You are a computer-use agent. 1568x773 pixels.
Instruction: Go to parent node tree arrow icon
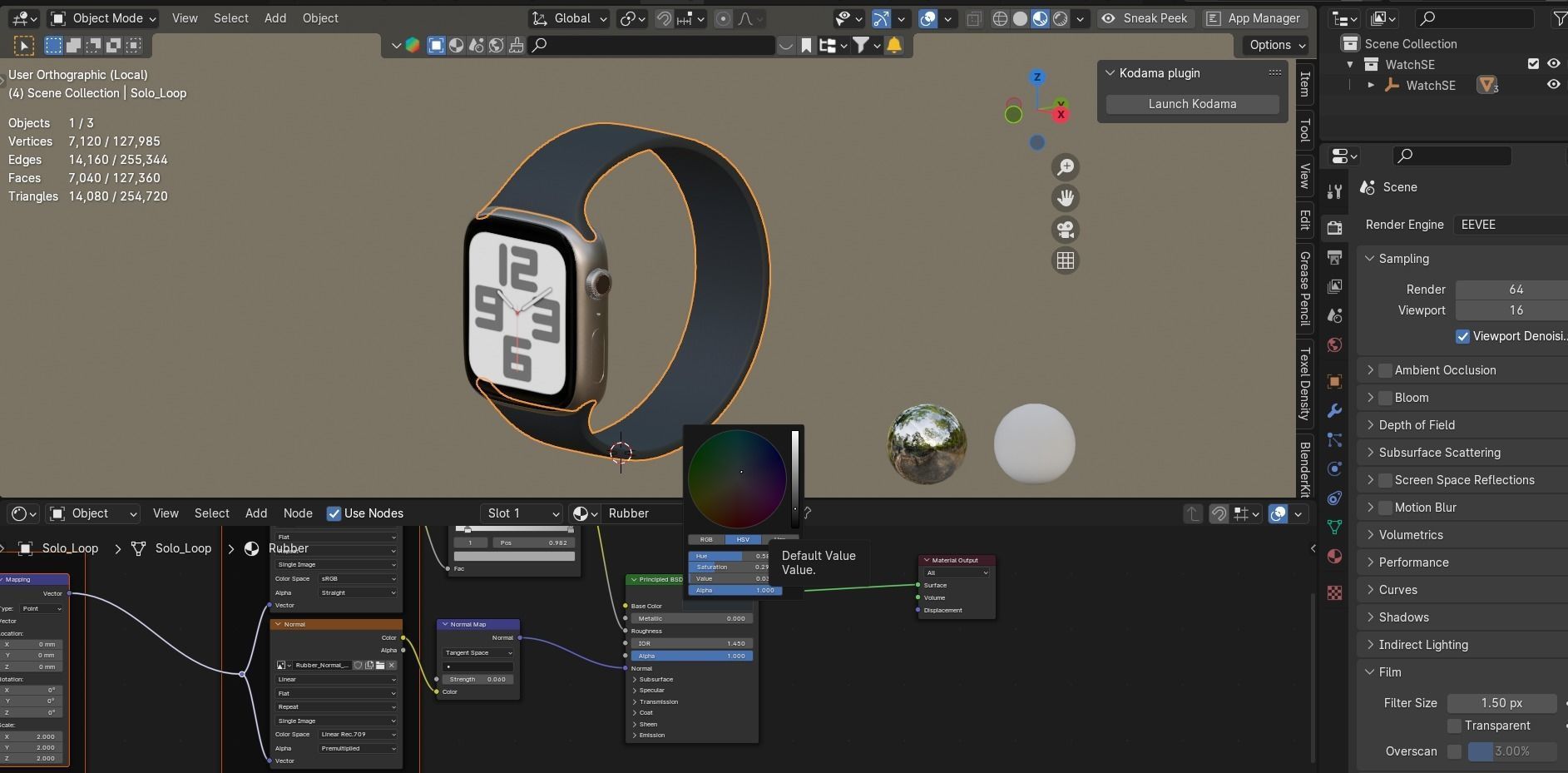coord(1192,513)
